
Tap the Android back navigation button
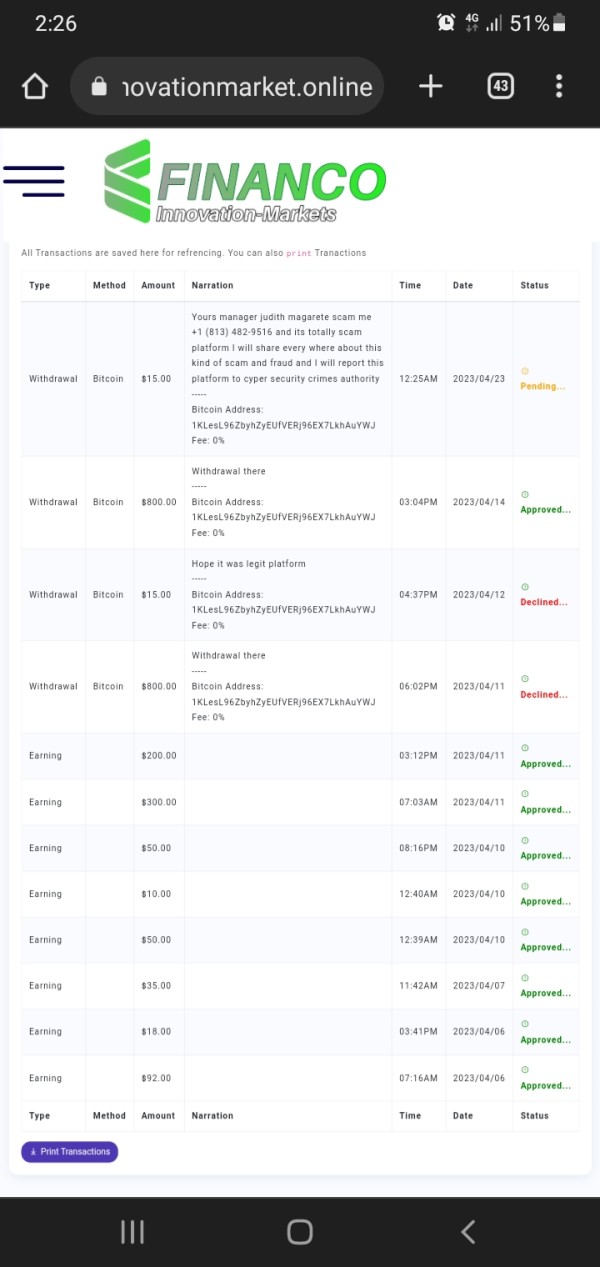click(467, 1231)
